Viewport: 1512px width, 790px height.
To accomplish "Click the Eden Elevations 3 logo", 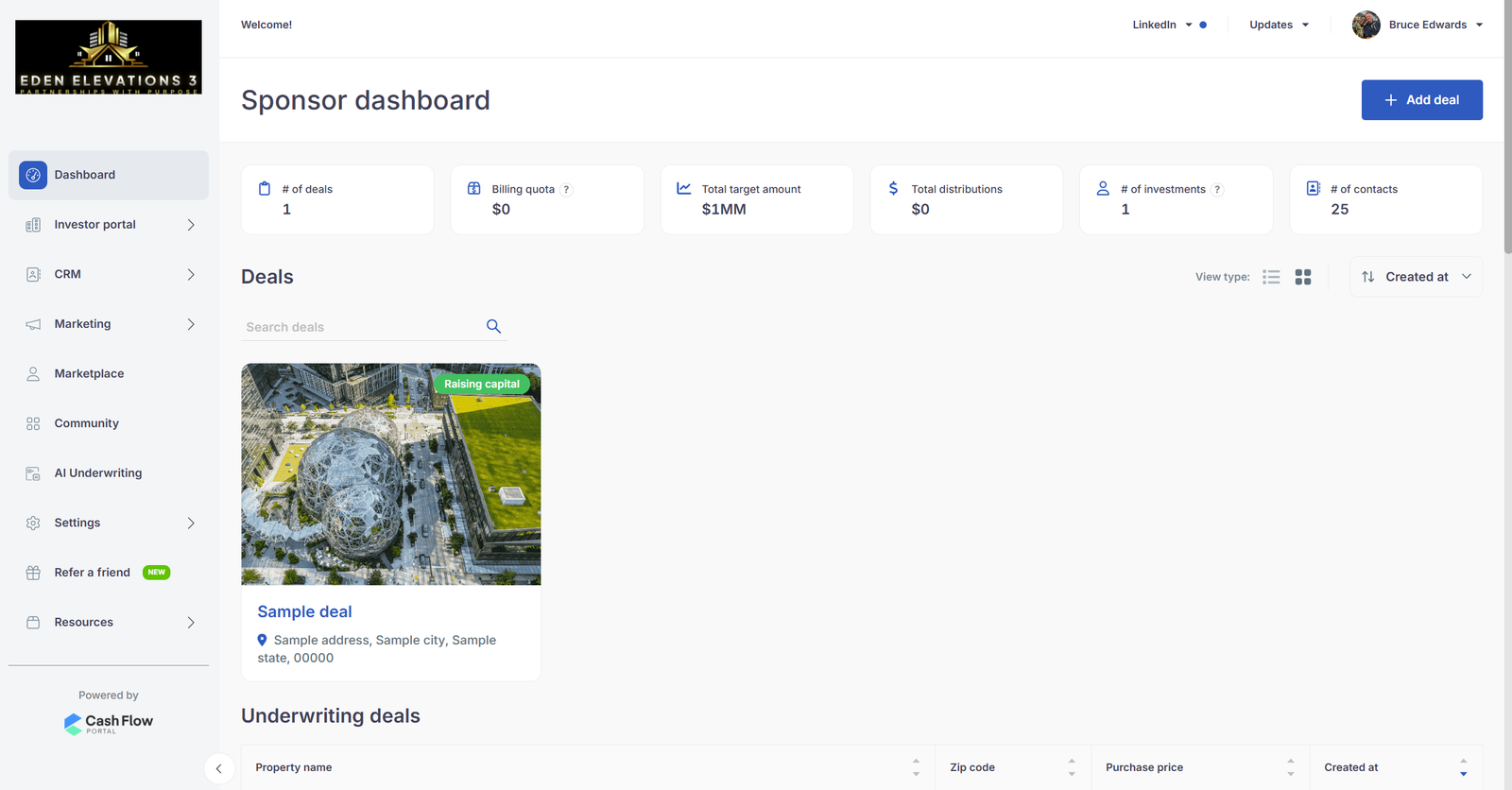I will coord(109,57).
